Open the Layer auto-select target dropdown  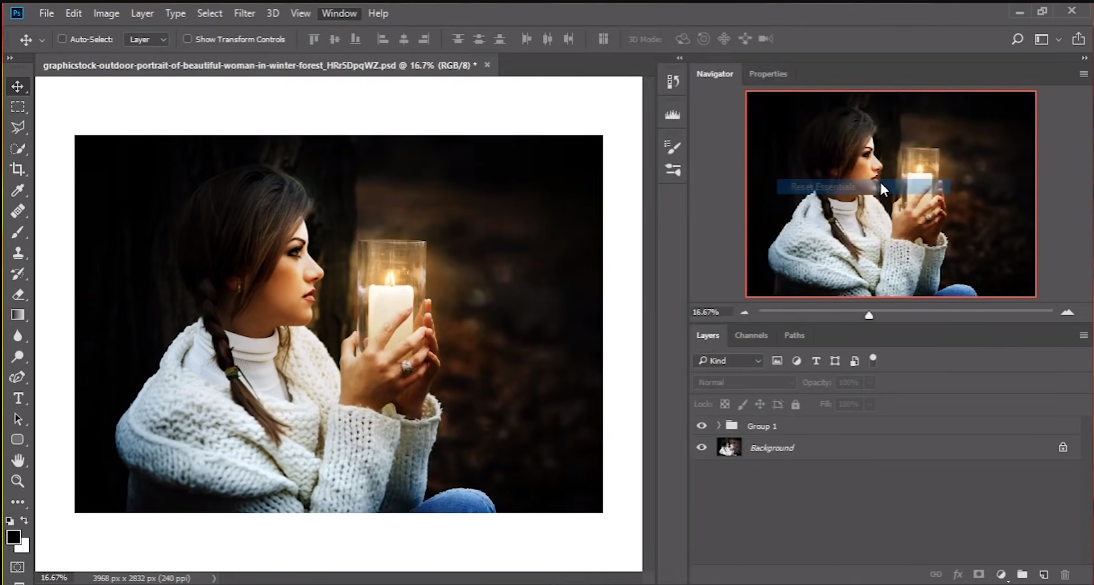click(x=147, y=39)
